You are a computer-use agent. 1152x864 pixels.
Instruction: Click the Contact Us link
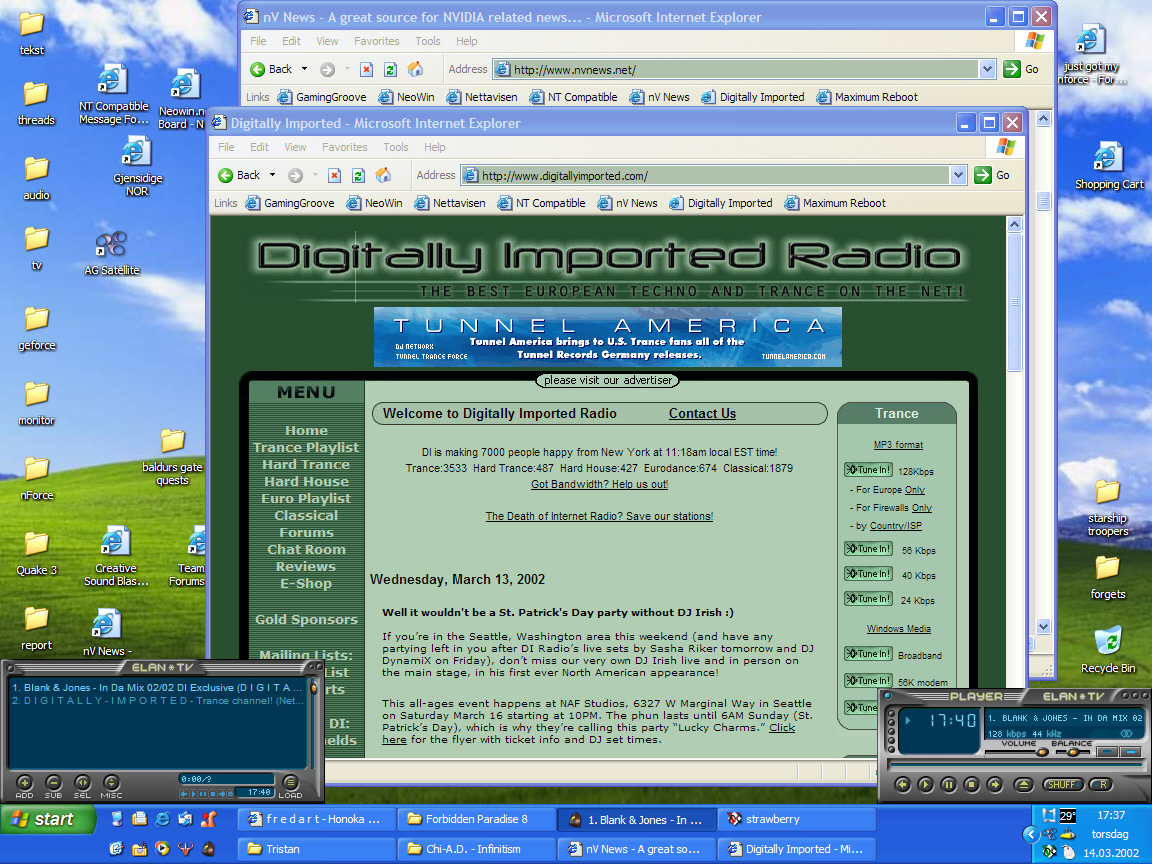click(702, 414)
